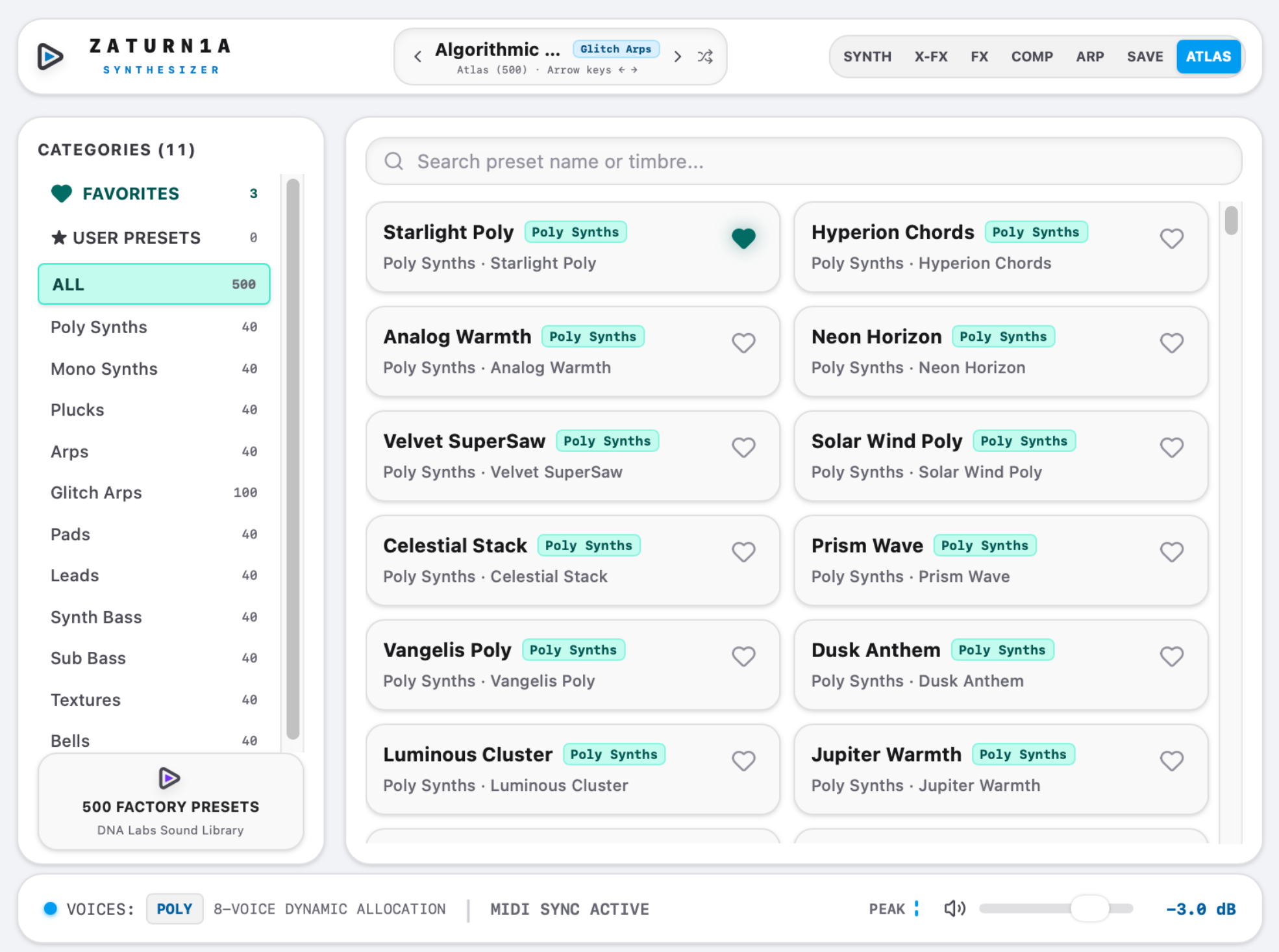
Task: Favorite the Velvet SuperSaw preset
Action: pyautogui.click(x=743, y=447)
